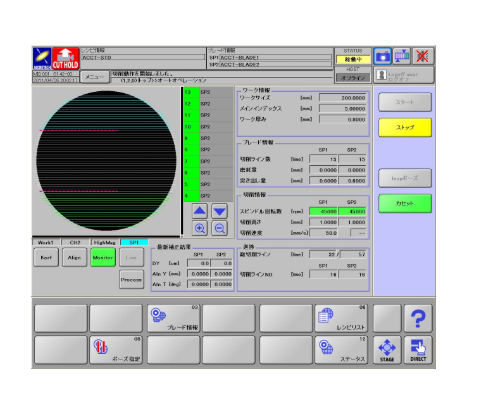The image size is (478, 395).
Task: Click the gray スタート button
Action: click(405, 102)
